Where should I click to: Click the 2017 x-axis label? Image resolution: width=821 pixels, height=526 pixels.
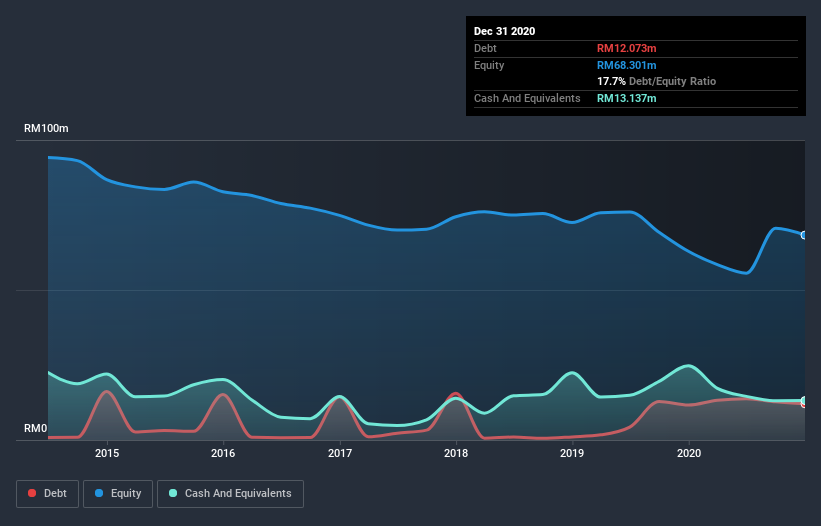point(340,453)
